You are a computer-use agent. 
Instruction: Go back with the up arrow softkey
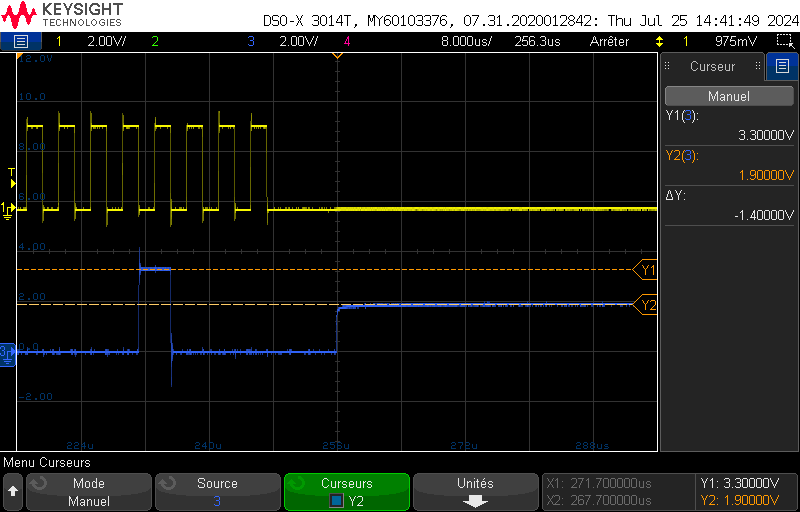(x=13, y=492)
